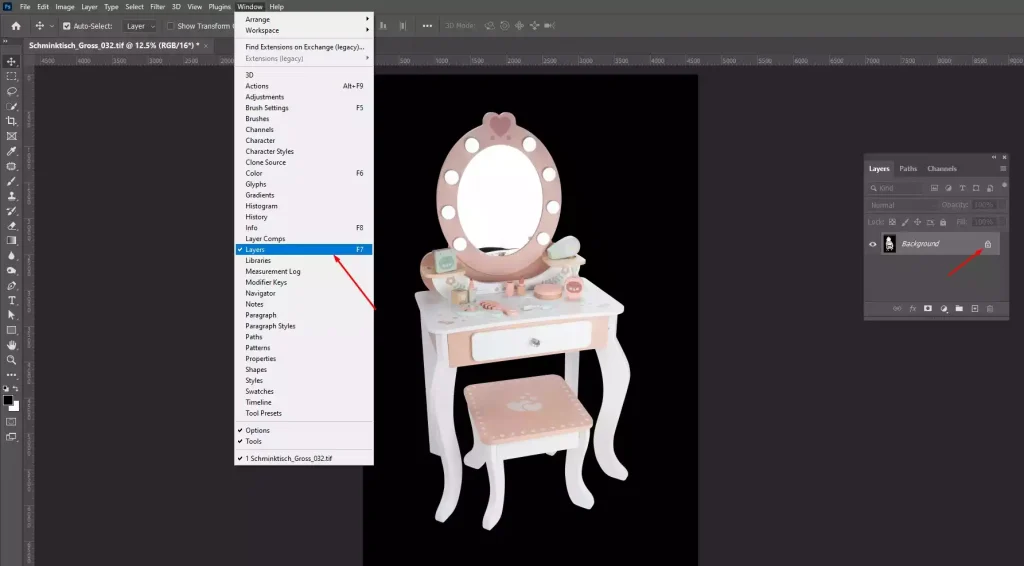
Task: Collapse the Layers panel with double arrows
Action: 994,157
